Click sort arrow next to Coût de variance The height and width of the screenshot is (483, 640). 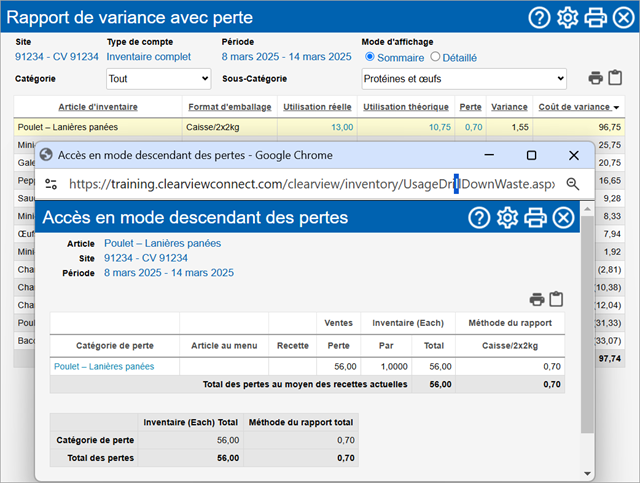click(616, 107)
